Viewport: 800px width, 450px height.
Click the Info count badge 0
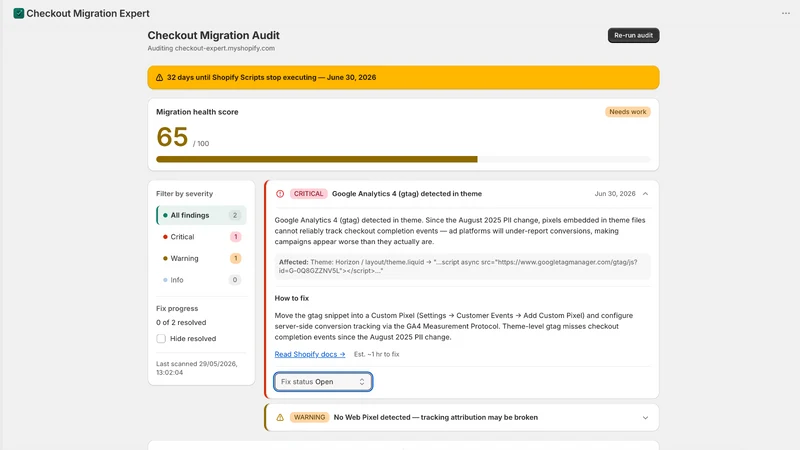(x=235, y=280)
